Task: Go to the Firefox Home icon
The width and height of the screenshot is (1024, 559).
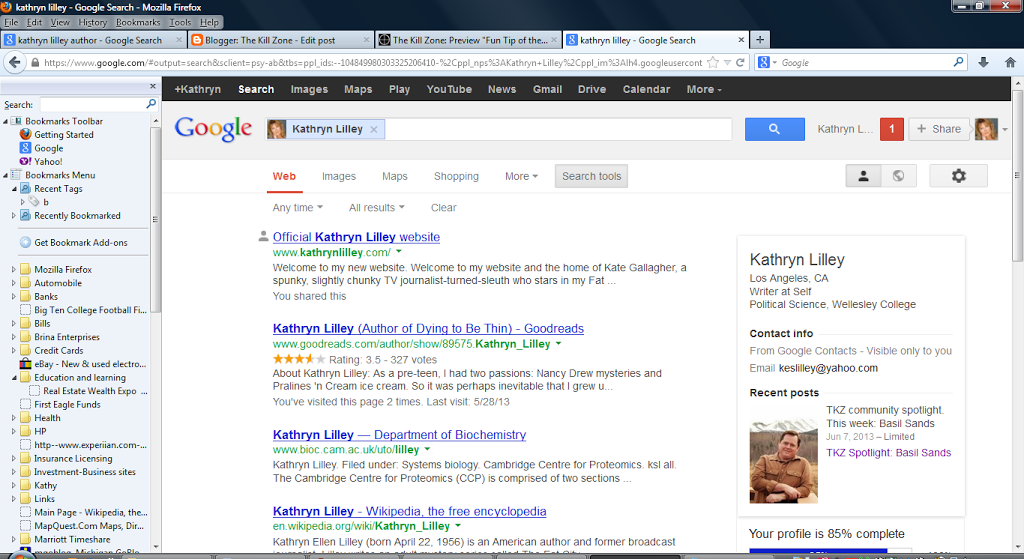Action: tap(1010, 63)
